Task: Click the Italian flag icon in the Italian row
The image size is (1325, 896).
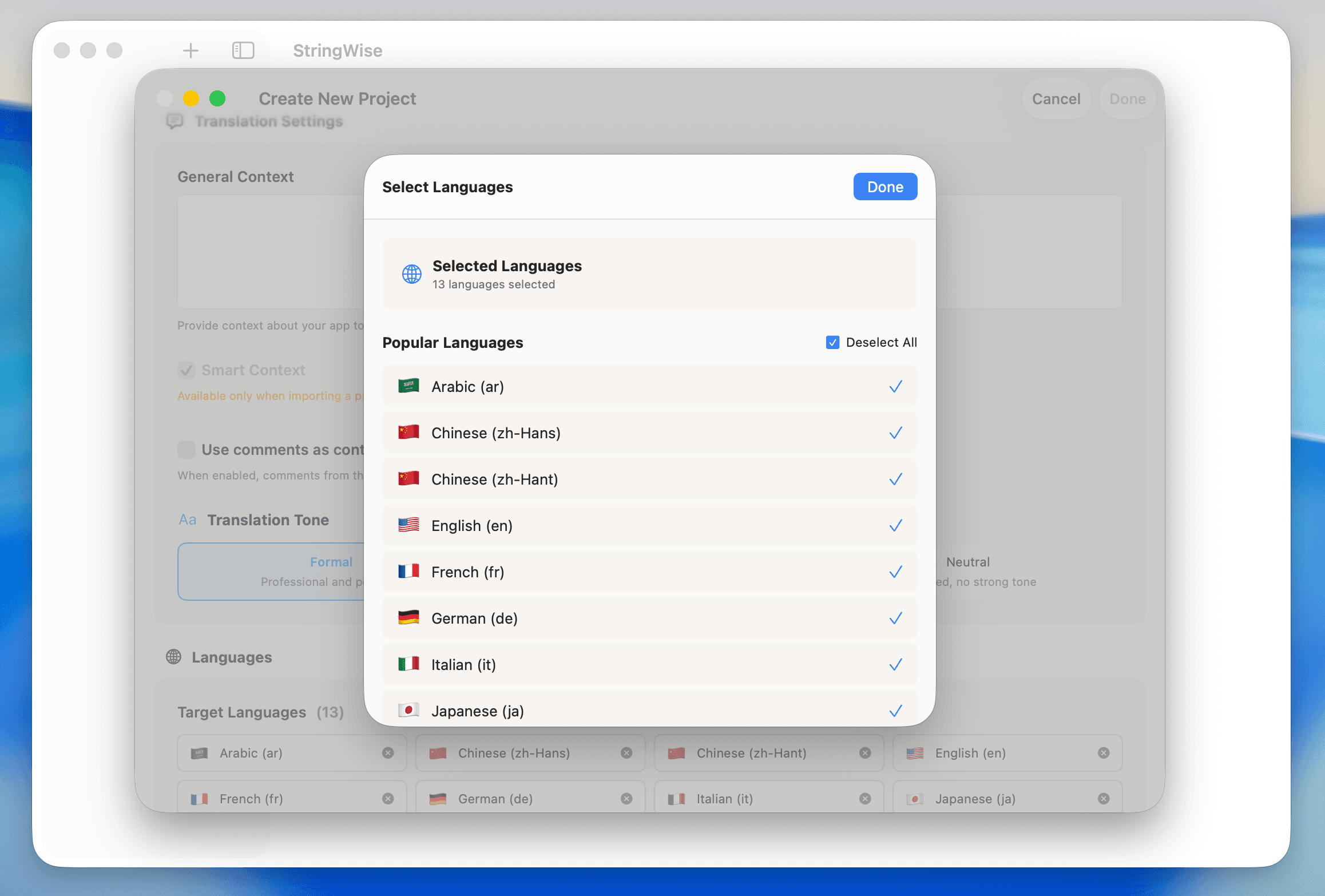Action: click(408, 664)
